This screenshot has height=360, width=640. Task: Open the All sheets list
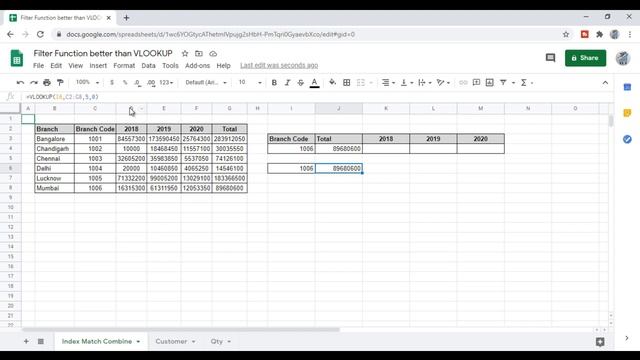41,341
